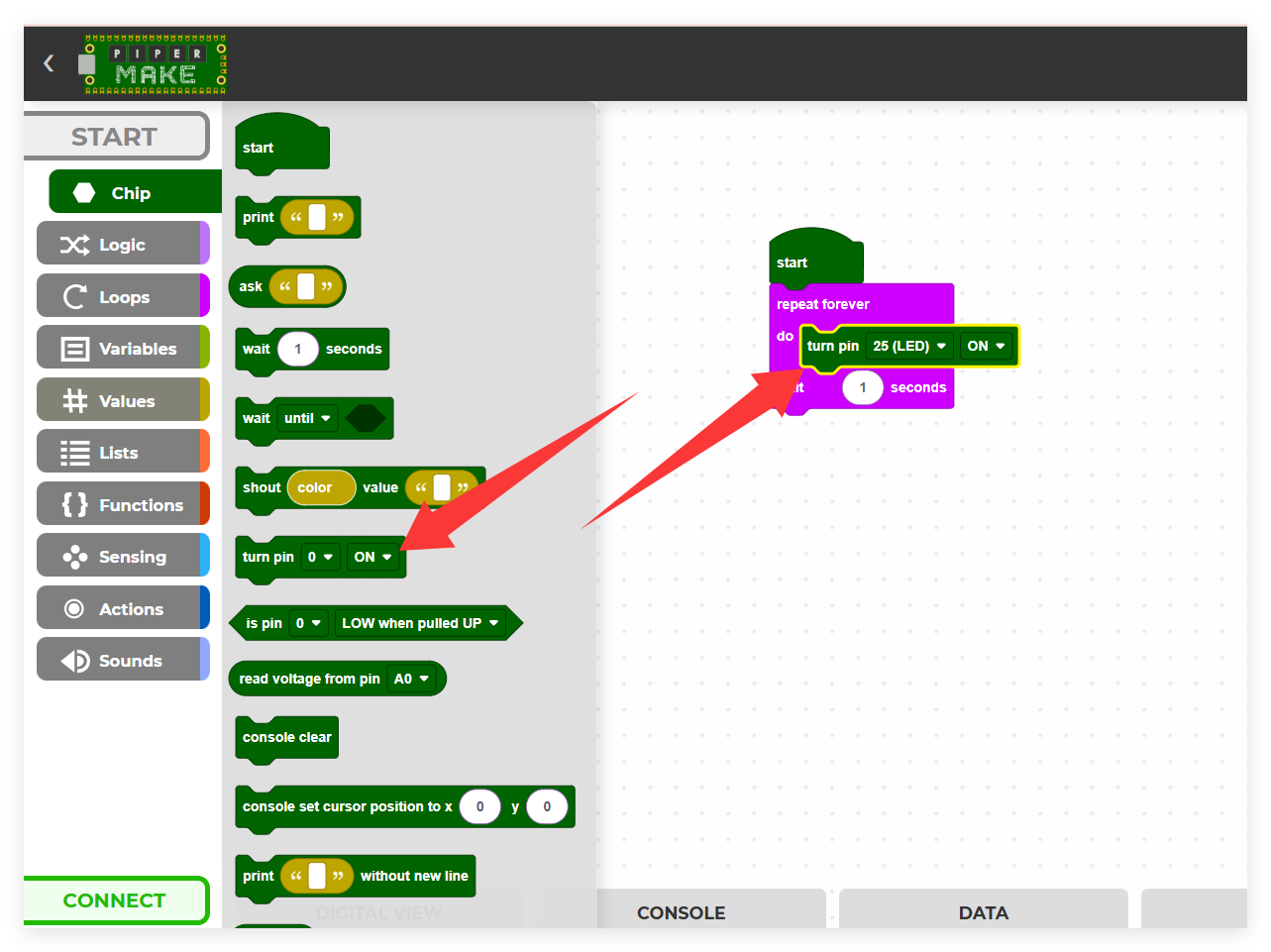
Task: Click the start block in toolbox
Action: [281, 145]
